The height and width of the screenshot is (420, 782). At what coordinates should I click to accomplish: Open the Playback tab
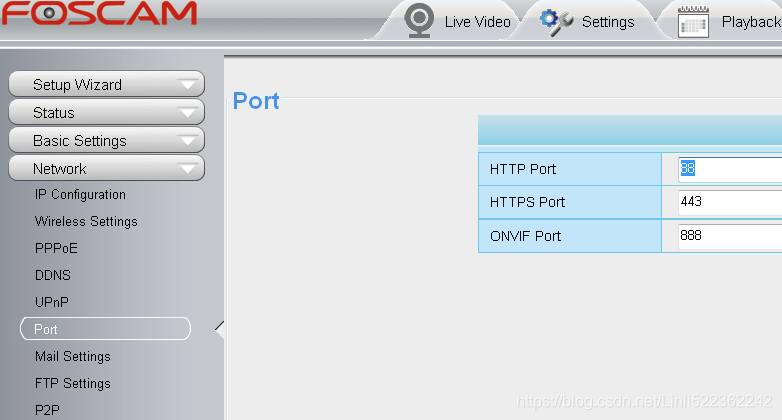pyautogui.click(x=751, y=22)
